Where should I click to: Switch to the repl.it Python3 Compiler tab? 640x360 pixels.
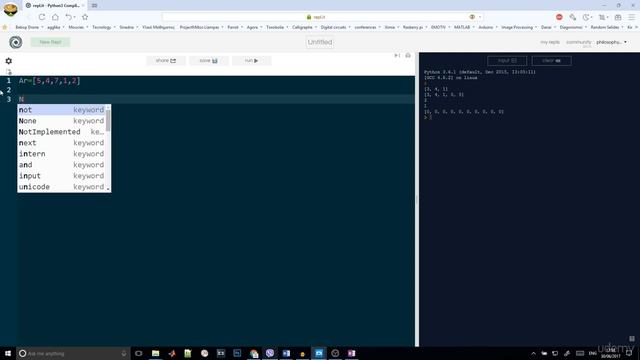pyautogui.click(x=55, y=5)
